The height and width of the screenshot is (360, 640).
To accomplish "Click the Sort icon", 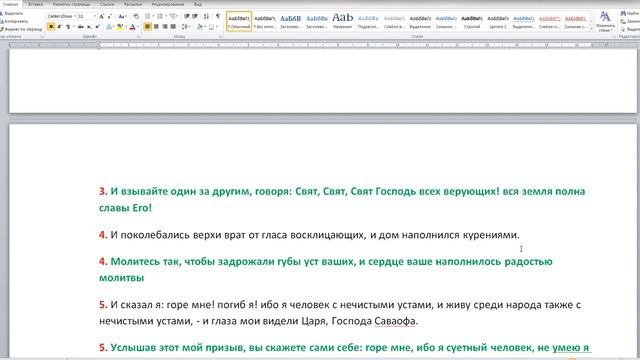I will pyautogui.click(x=206, y=16).
